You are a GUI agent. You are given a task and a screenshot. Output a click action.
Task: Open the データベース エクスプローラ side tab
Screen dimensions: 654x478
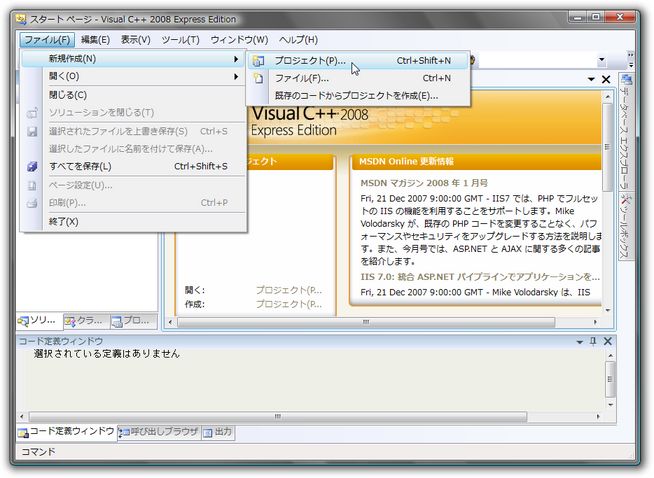626,131
